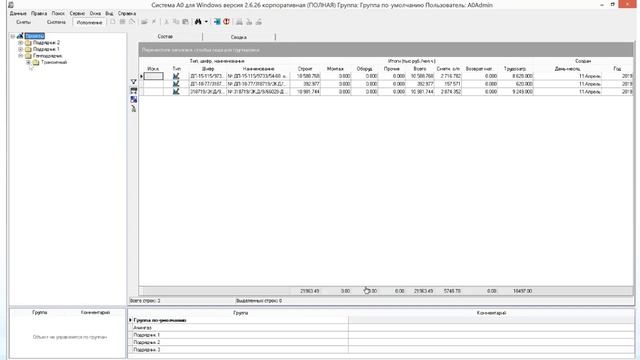Image resolution: width=640 pixels, height=360 pixels.
Task: Click the grey hint banner above the table
Action: point(386,50)
